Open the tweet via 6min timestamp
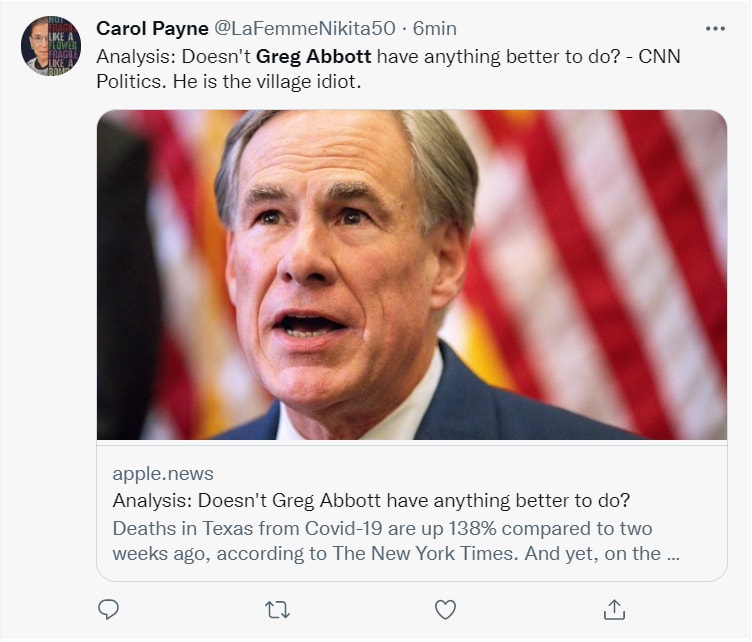 coord(435,28)
